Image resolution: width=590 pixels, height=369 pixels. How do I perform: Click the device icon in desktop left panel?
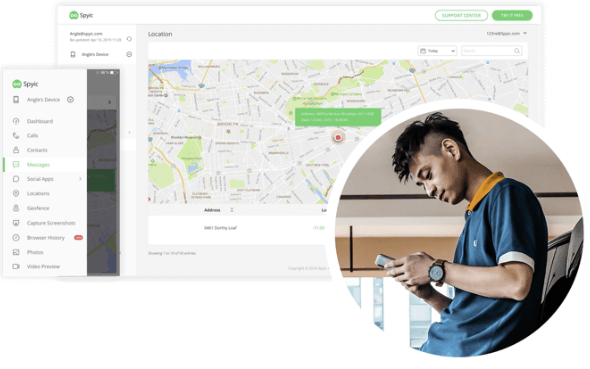(73, 55)
